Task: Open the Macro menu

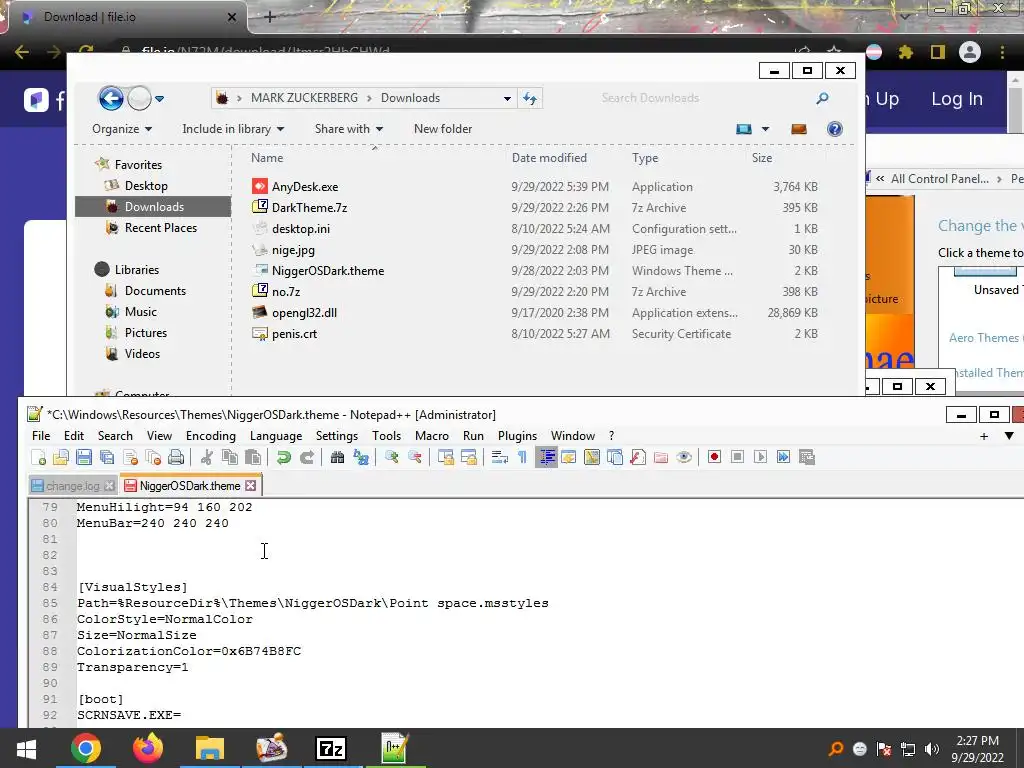Action: pyautogui.click(x=432, y=436)
